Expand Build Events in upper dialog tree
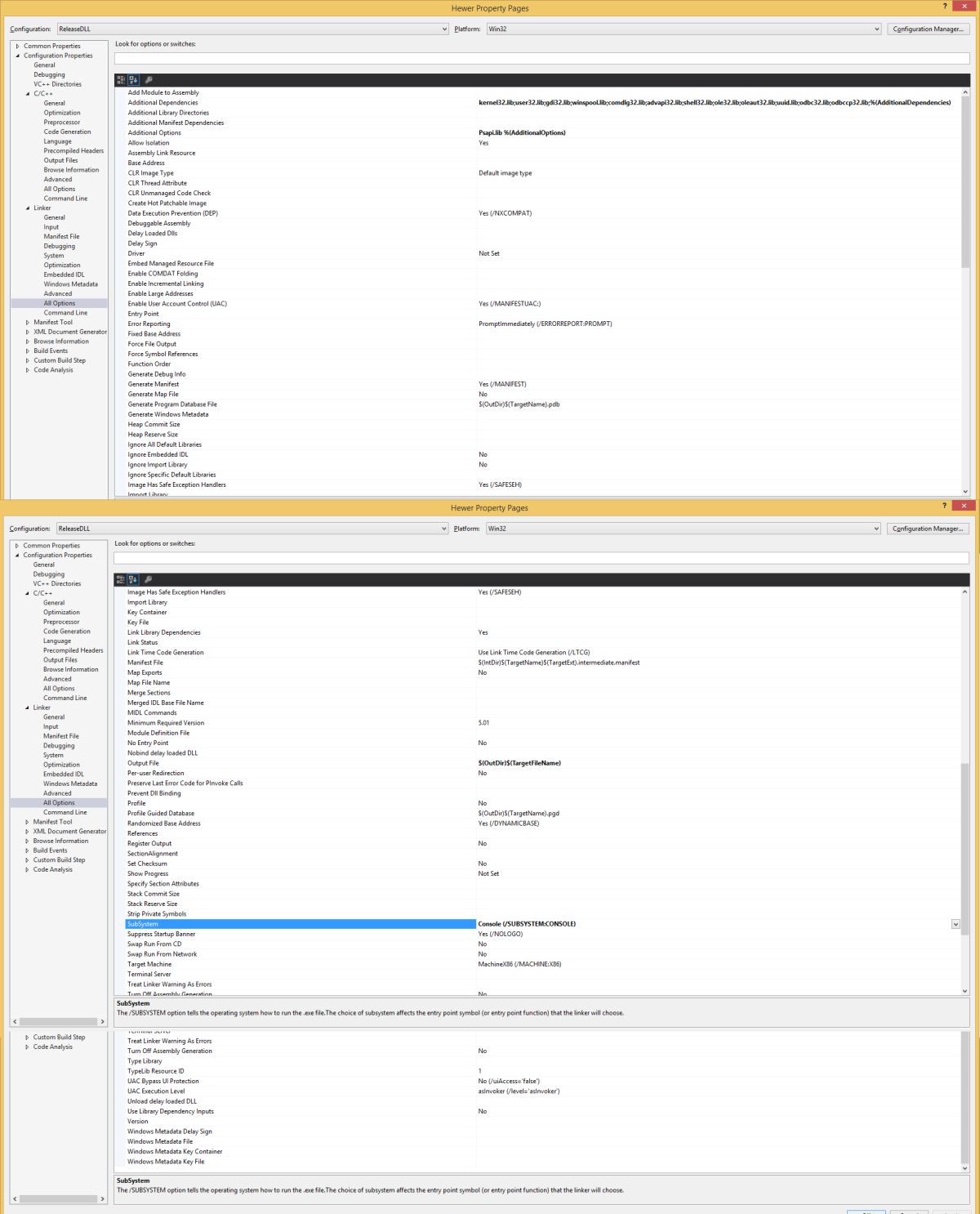The image size is (980, 1214). click(28, 351)
